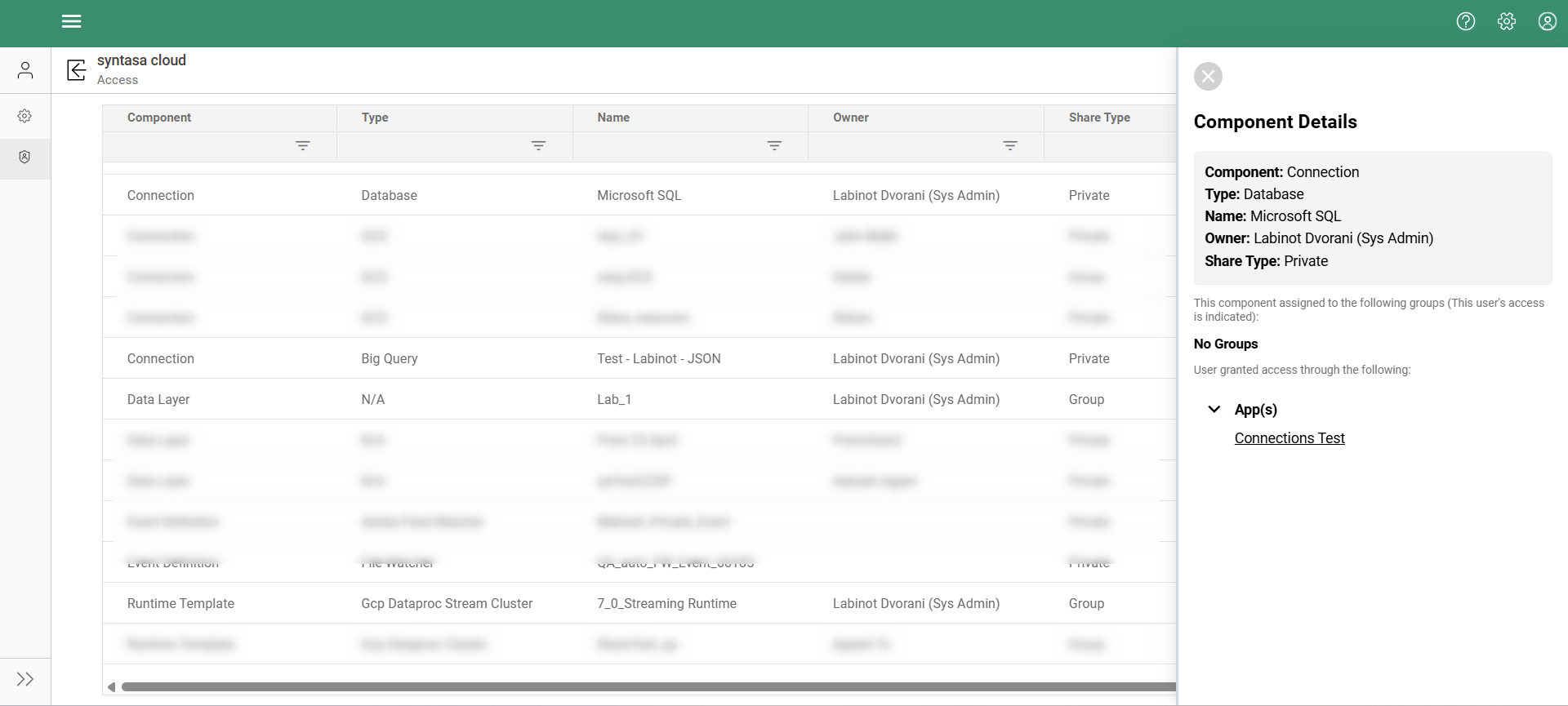Select the Microsoft SQL connection row
The width and height of the screenshot is (1568, 706).
[639, 195]
